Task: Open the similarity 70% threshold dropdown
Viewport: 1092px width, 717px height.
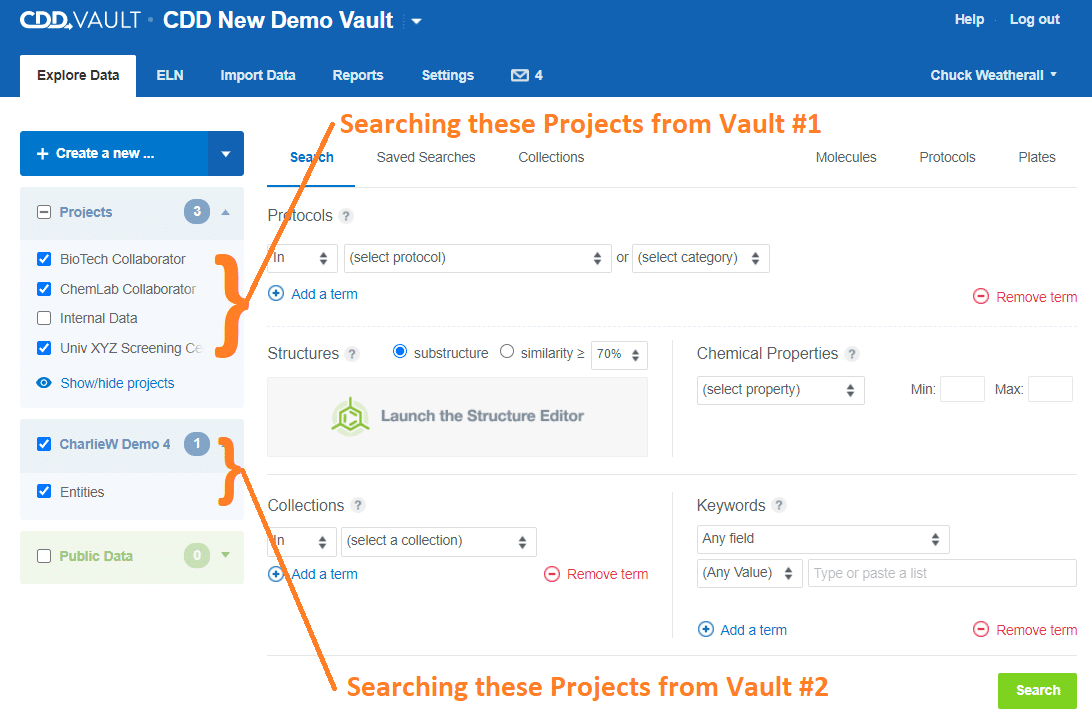Action: coord(619,355)
